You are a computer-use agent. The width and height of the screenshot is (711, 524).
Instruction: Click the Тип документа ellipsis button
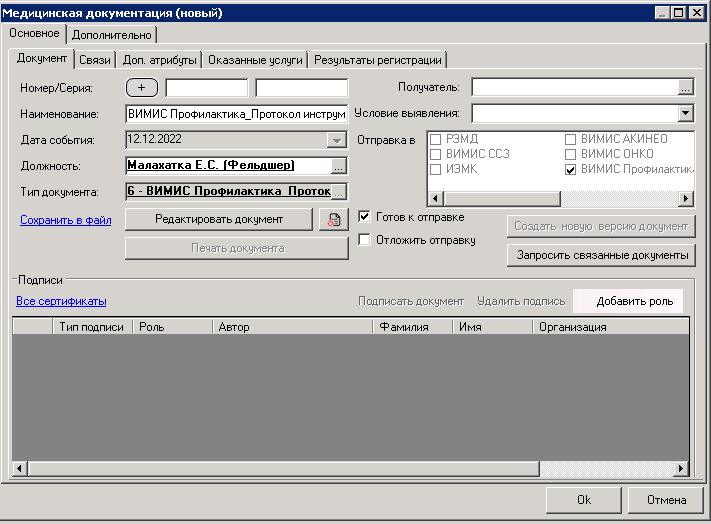[x=338, y=191]
